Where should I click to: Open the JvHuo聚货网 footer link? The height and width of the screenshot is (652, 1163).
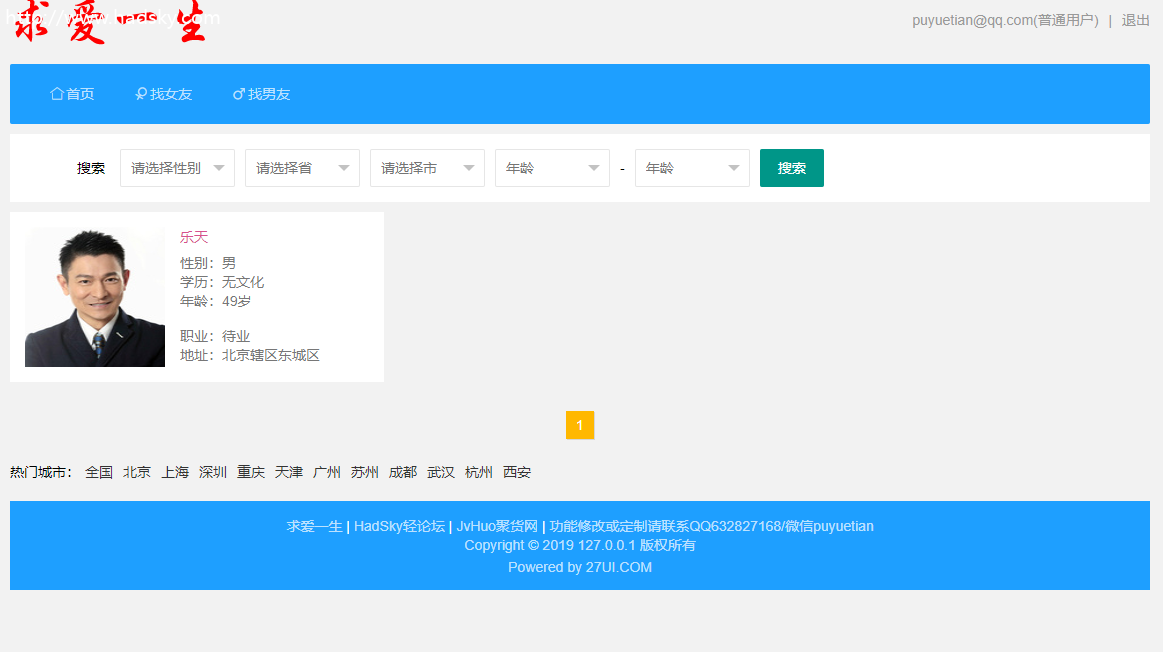tap(497, 526)
